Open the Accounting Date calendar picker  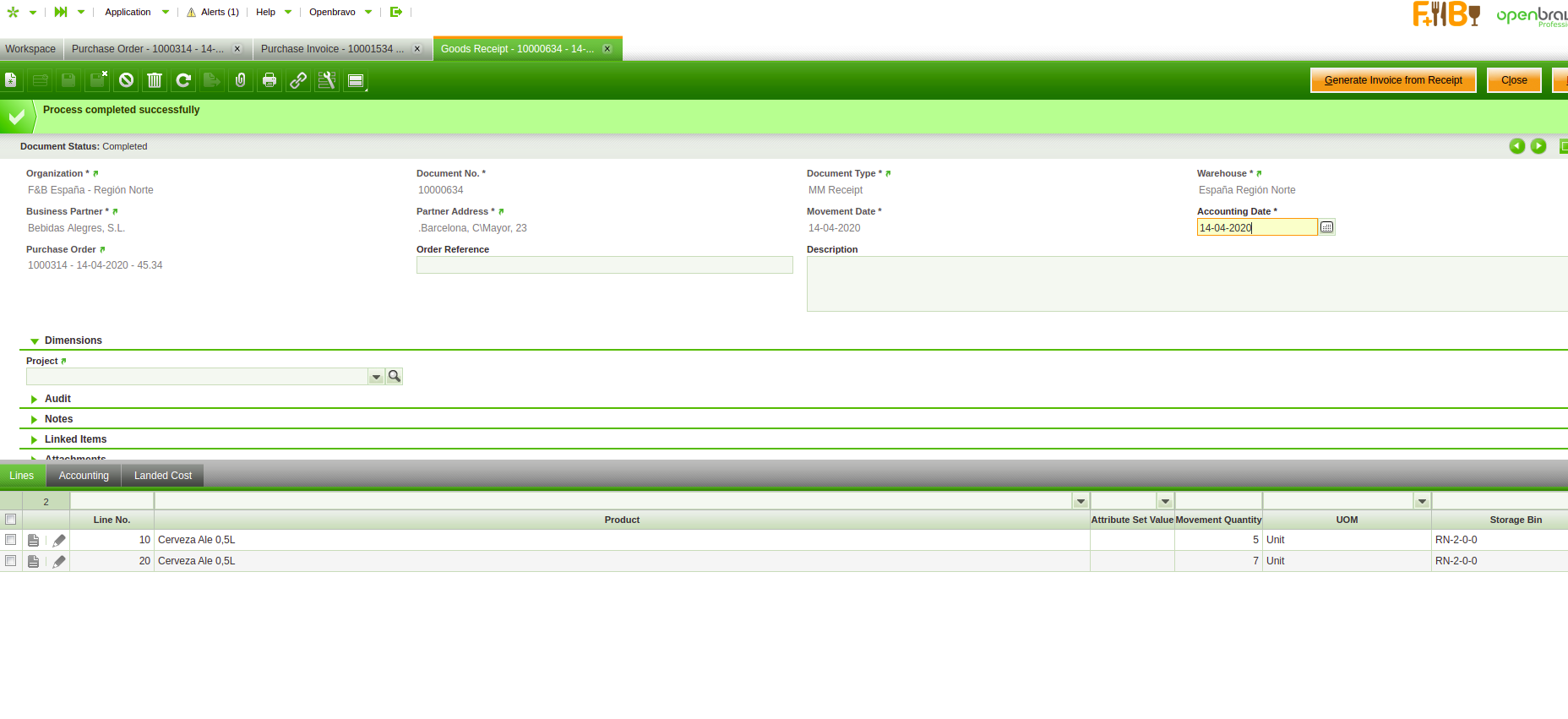pos(1326,227)
